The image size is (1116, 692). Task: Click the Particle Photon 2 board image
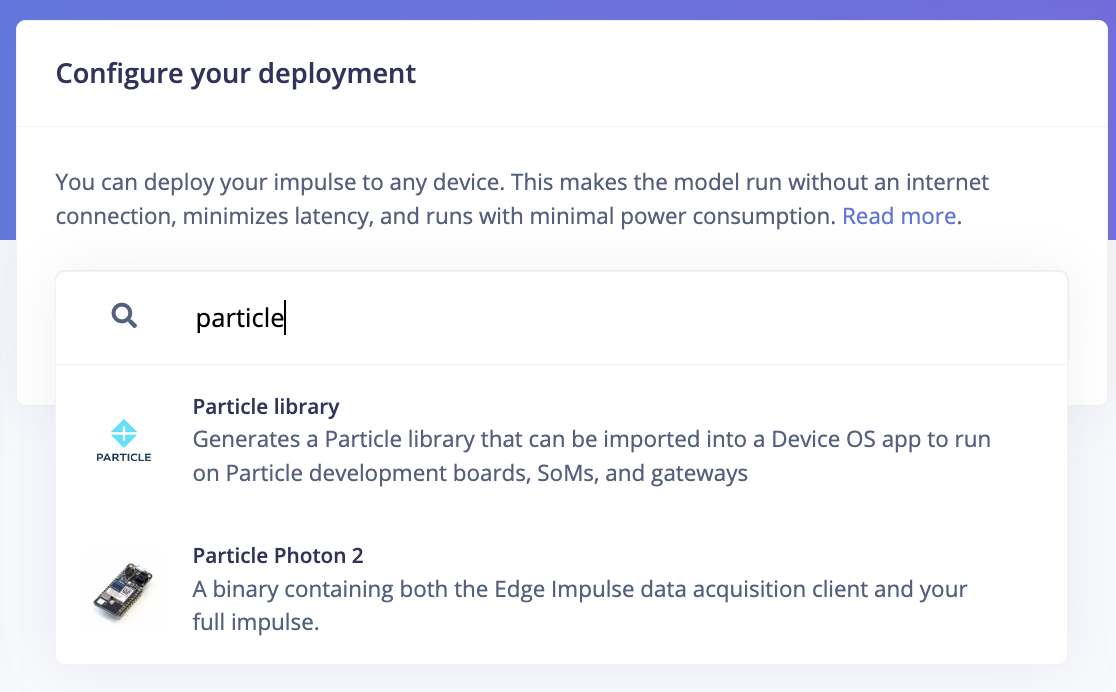click(x=124, y=591)
